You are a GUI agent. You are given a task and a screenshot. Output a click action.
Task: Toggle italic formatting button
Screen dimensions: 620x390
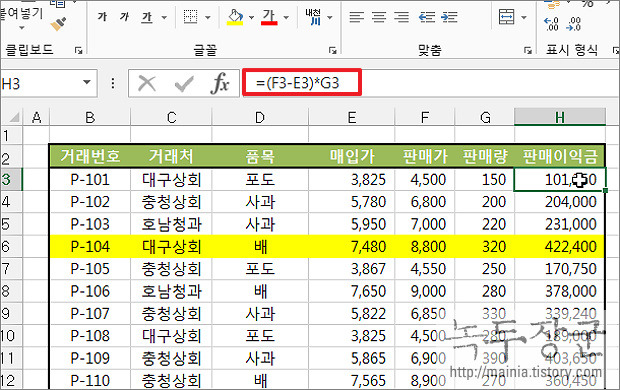point(125,17)
